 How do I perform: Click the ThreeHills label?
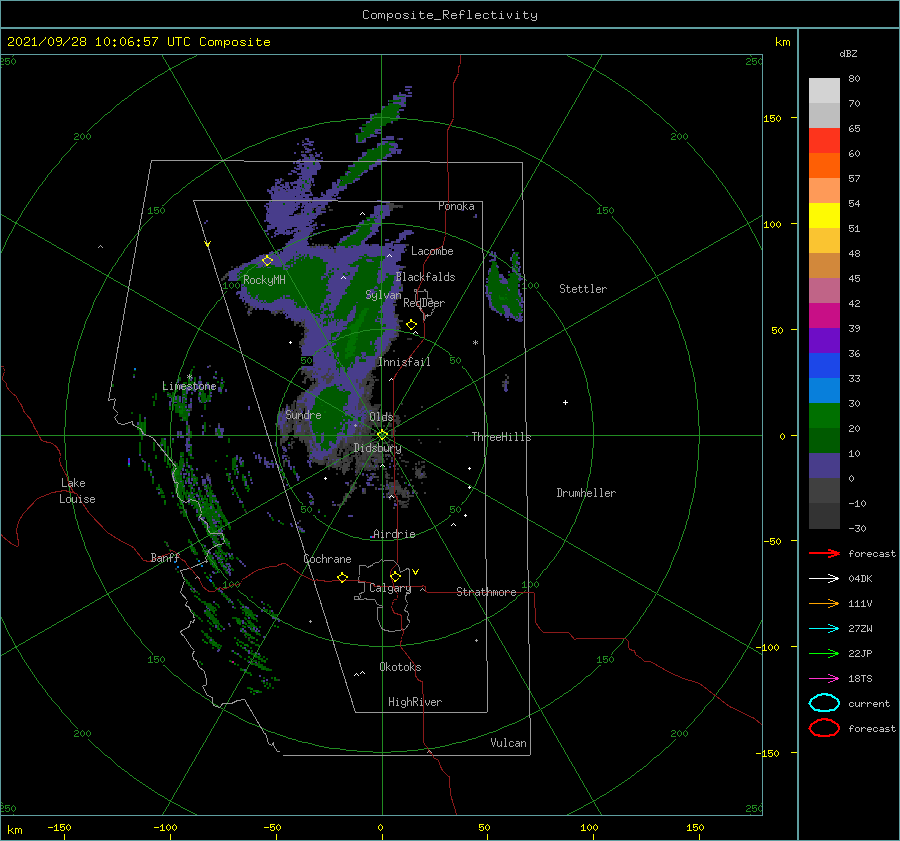click(502, 437)
